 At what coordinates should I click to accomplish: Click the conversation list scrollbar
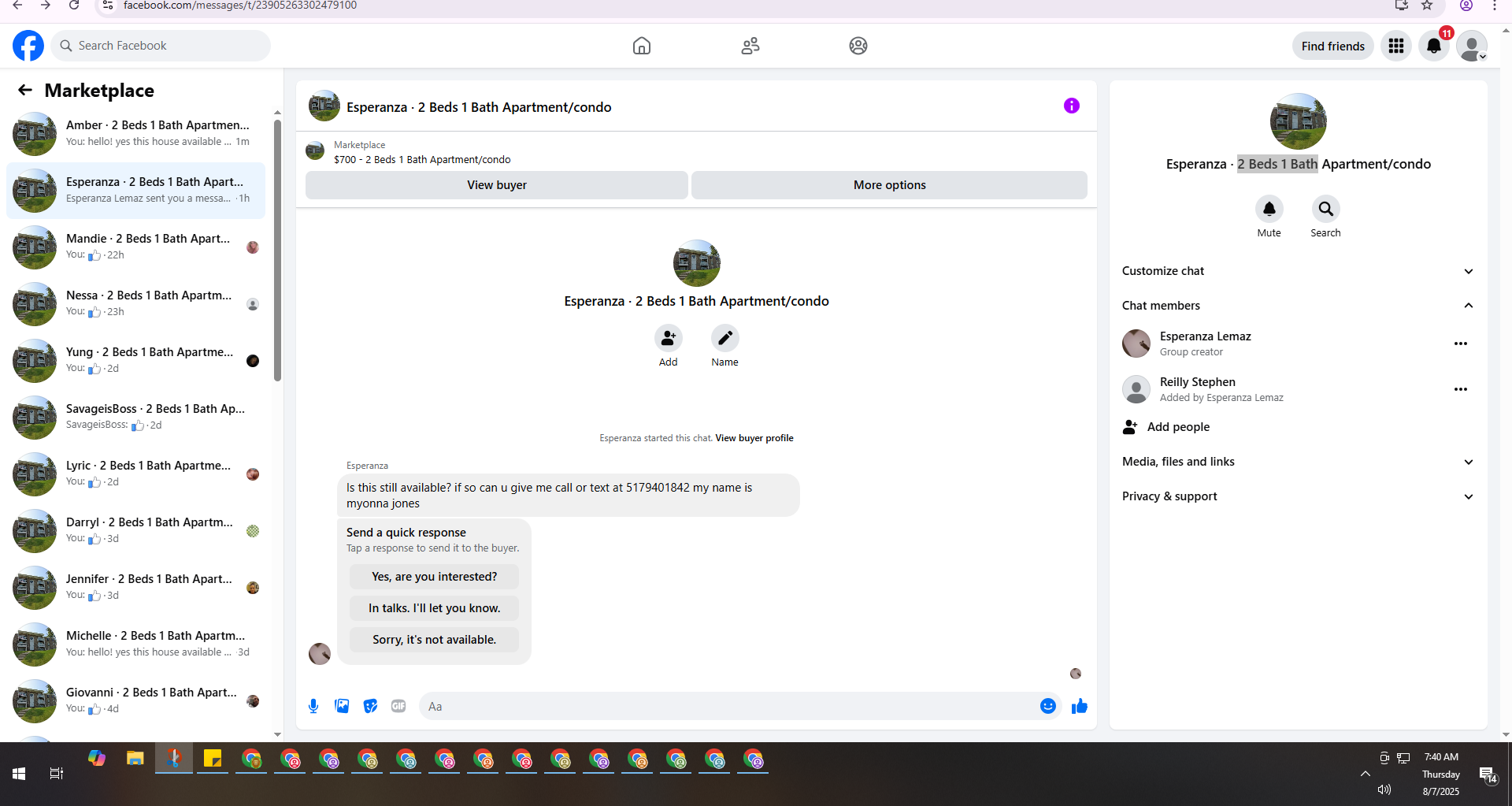[277, 251]
